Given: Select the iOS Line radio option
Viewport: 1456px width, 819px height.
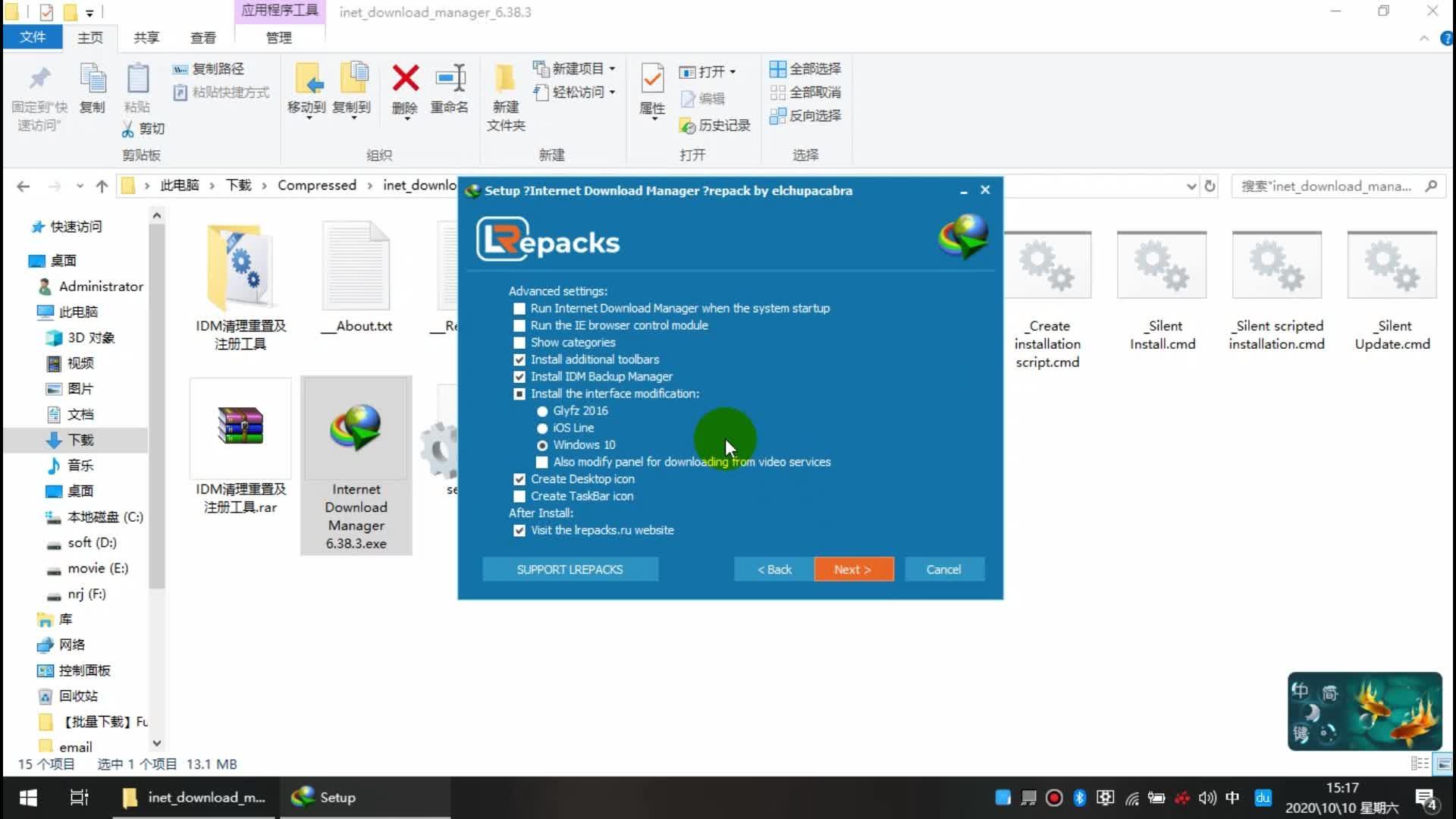Looking at the screenshot, I should pyautogui.click(x=542, y=428).
